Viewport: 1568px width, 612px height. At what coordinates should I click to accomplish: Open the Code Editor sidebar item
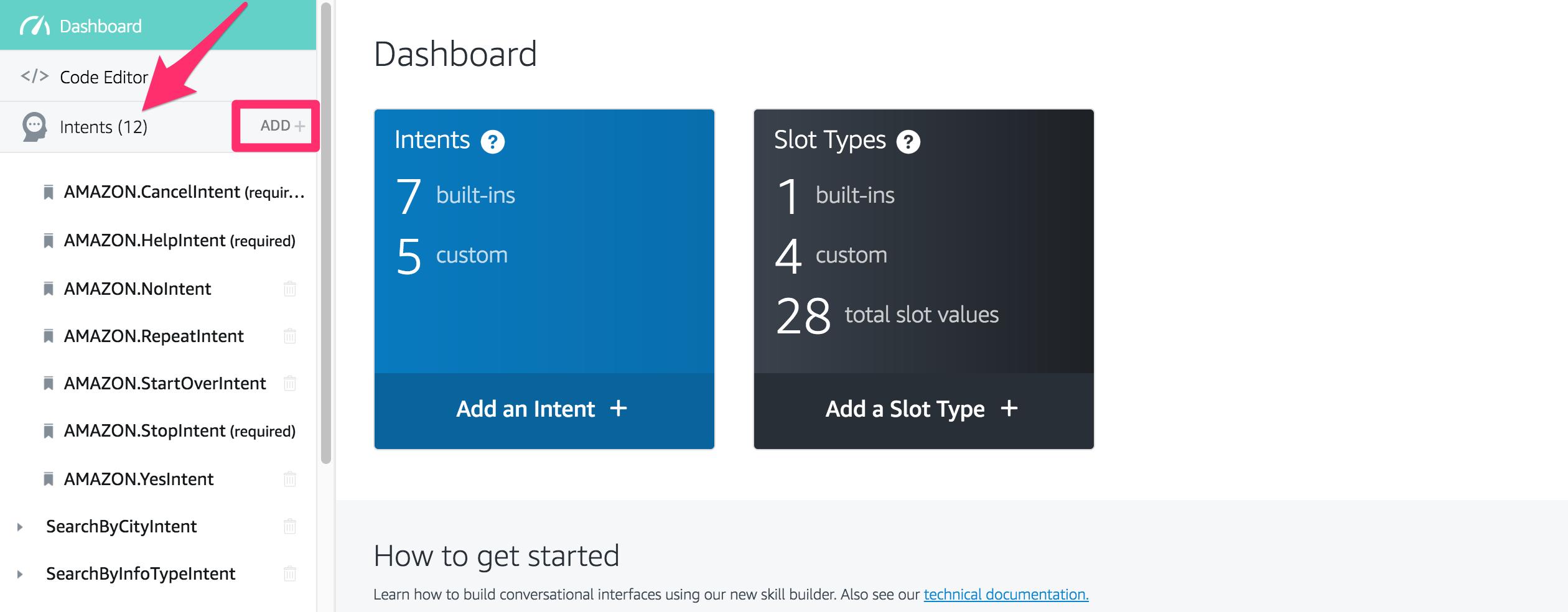(x=158, y=76)
